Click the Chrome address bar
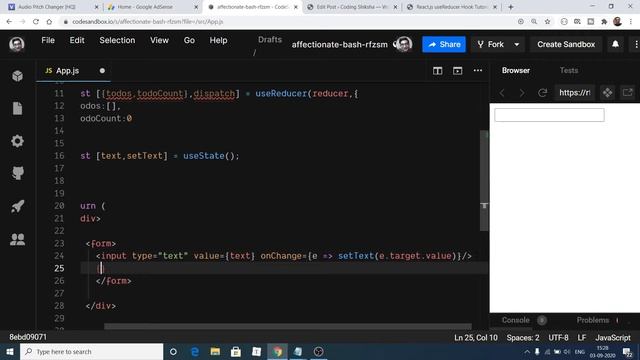Screen dimensions: 640x360 286,22
